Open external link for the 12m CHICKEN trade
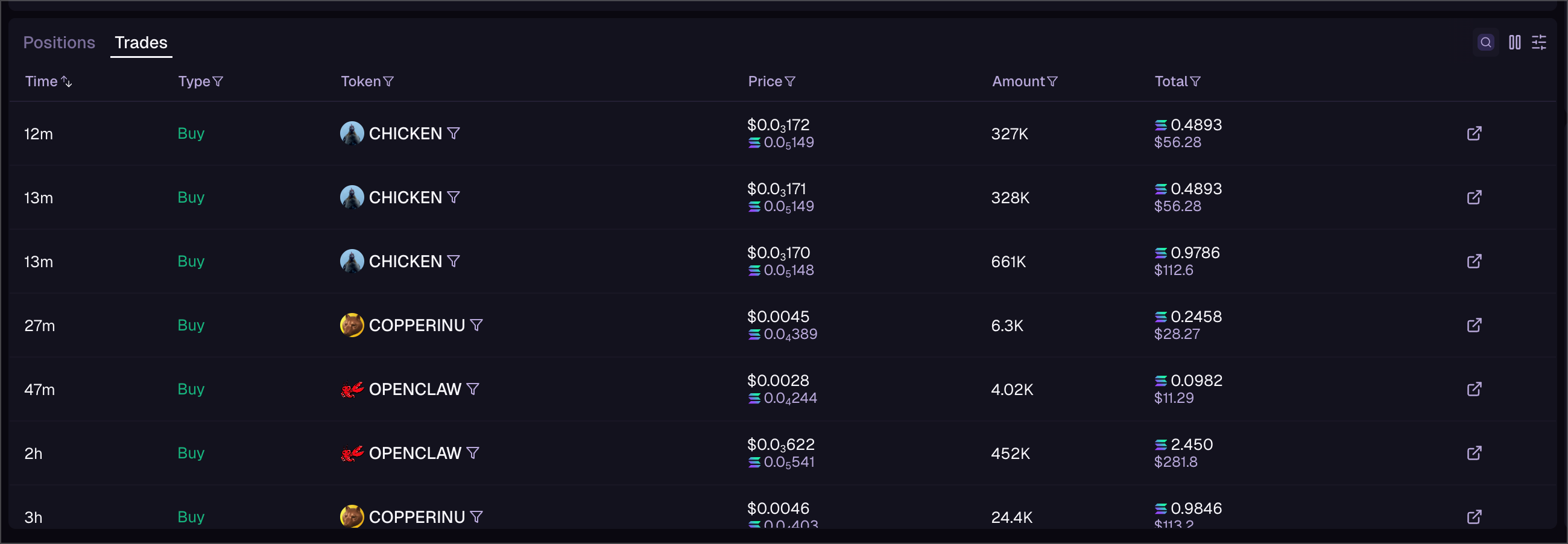The width and height of the screenshot is (1568, 544). coord(1474,133)
